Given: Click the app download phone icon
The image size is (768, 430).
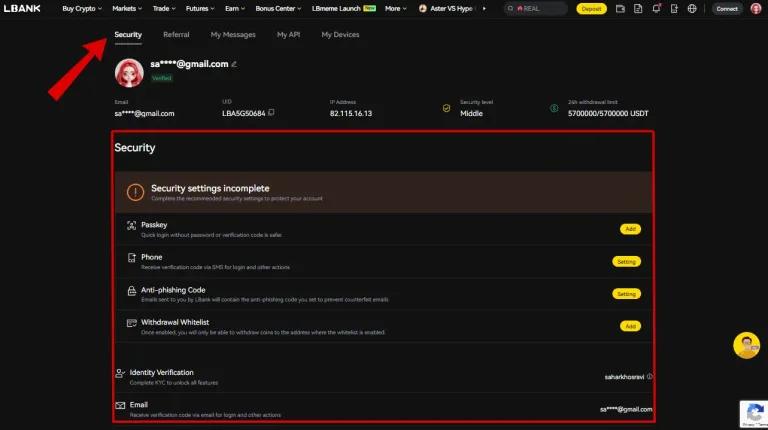Looking at the screenshot, I should click(674, 8).
